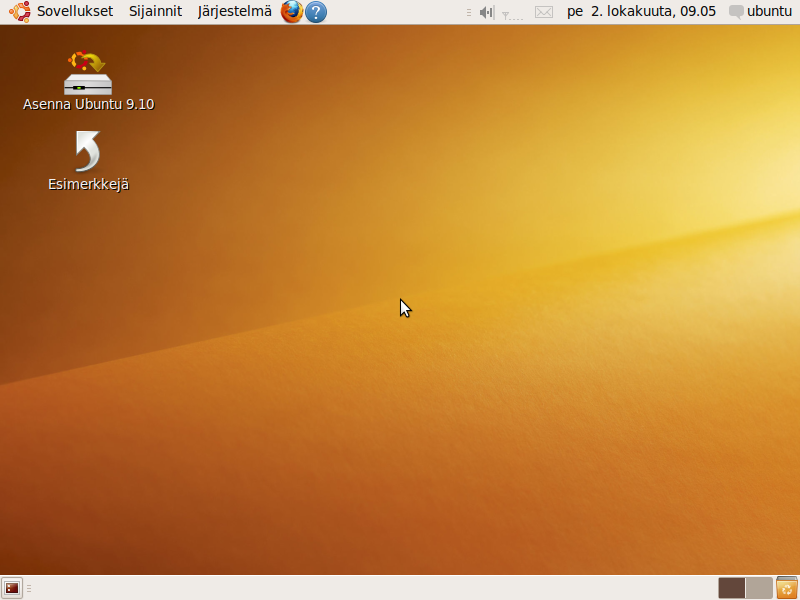Click the speech bubble status icon
The height and width of the screenshot is (600, 800).
click(x=737, y=12)
